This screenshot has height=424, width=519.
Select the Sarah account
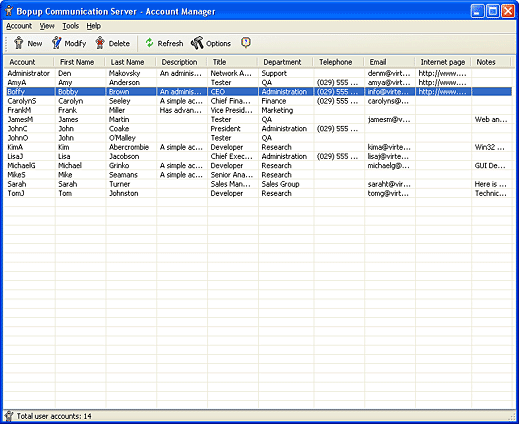259,184
